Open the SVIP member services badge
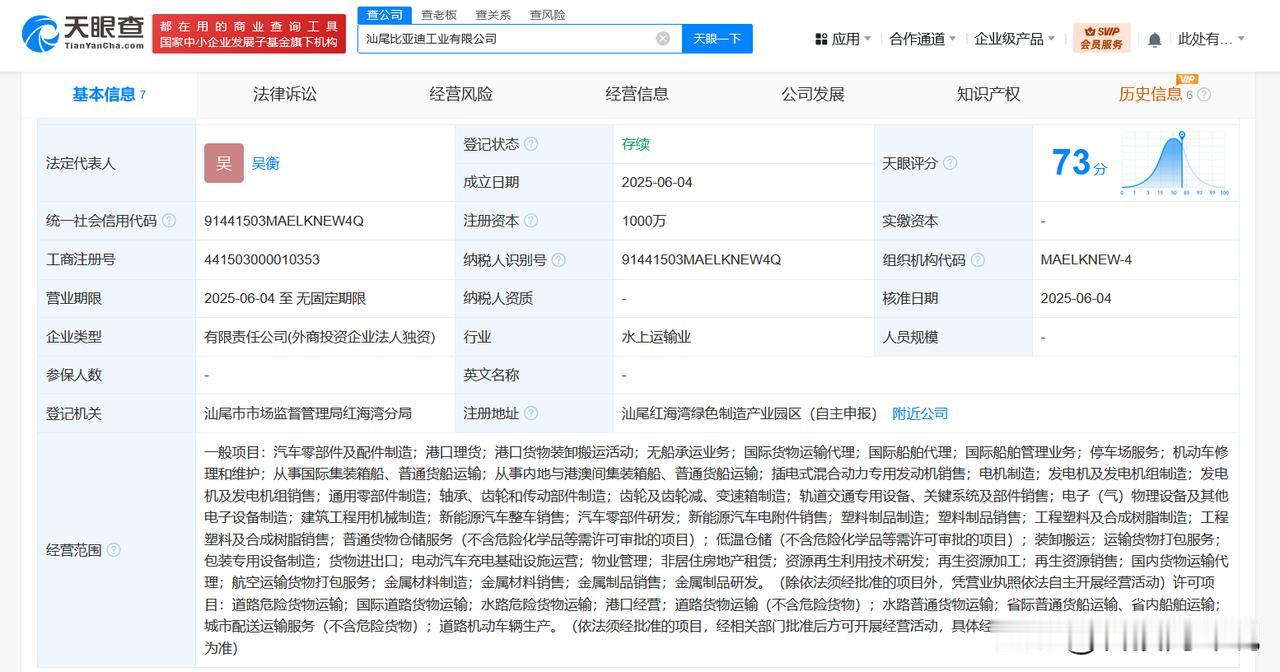Image resolution: width=1280 pixels, height=672 pixels. point(1101,38)
